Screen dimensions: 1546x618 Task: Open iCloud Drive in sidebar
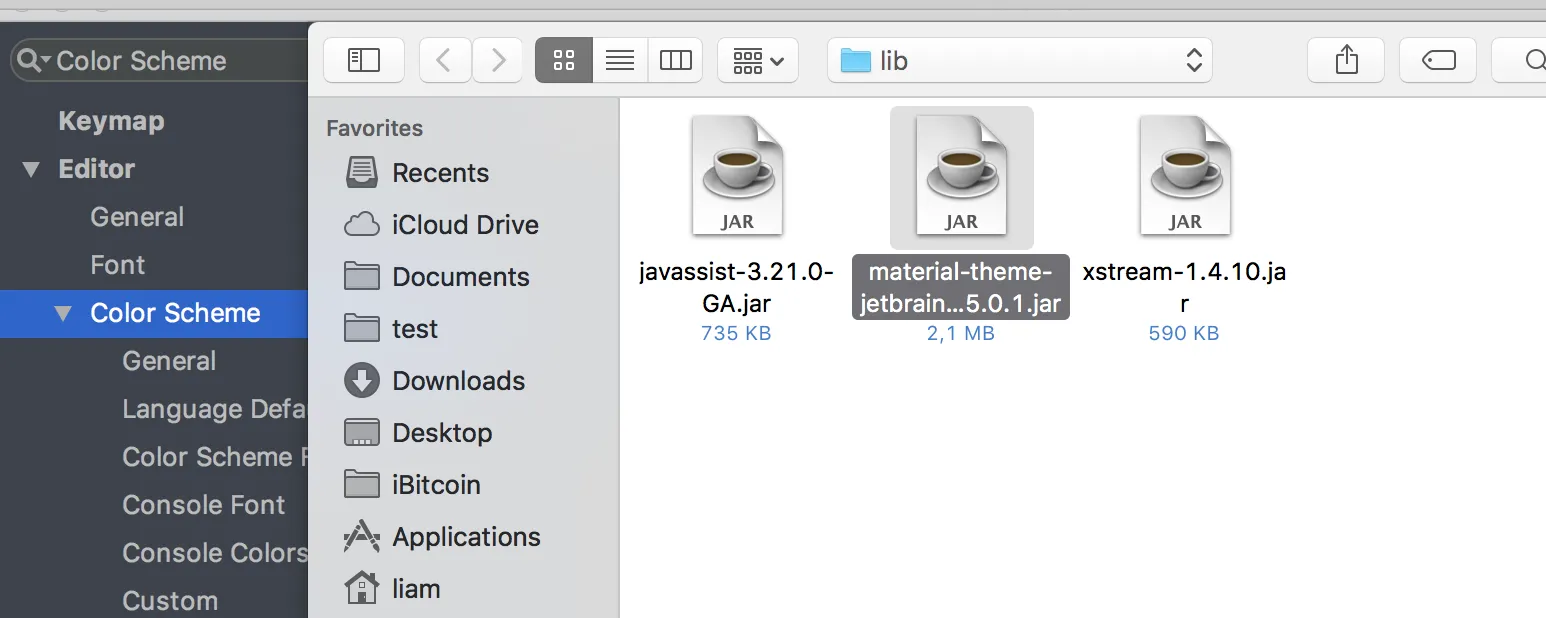tap(440, 225)
